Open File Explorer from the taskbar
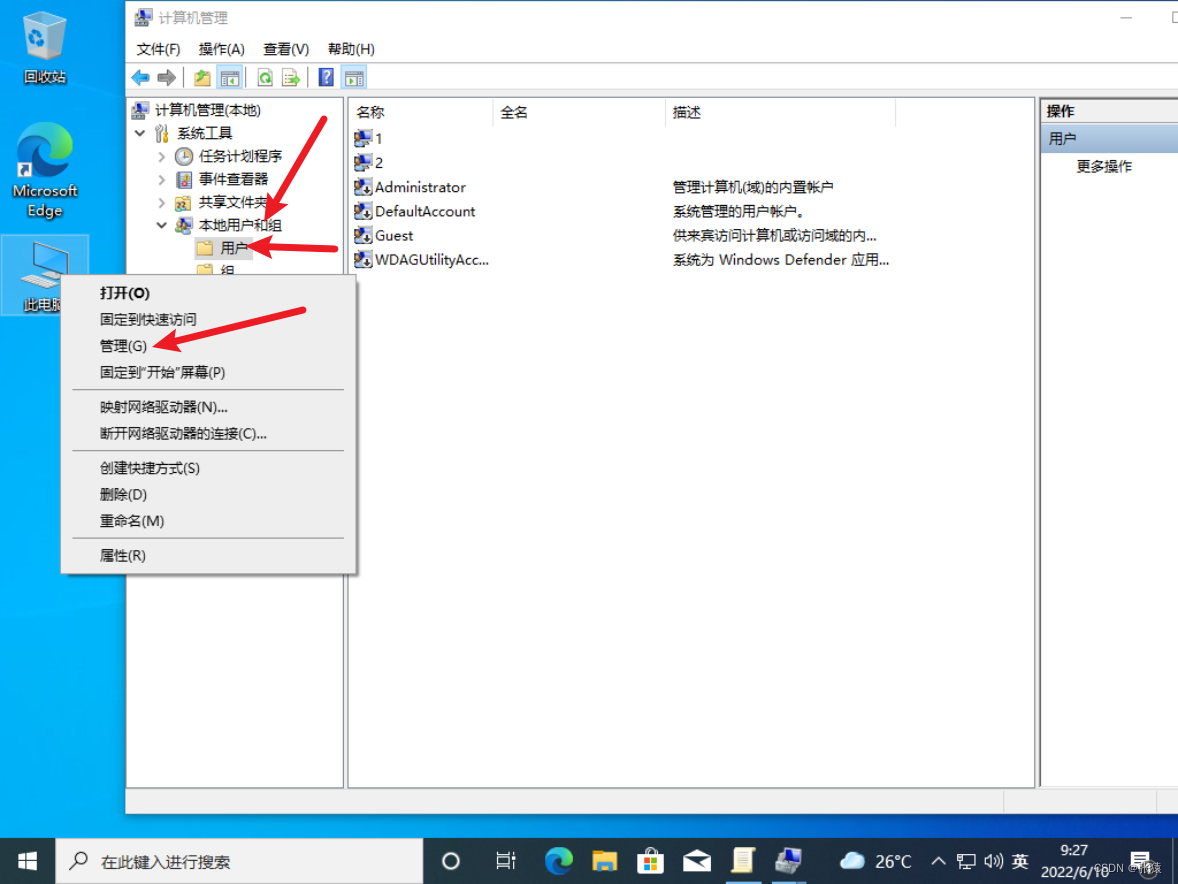 (x=604, y=861)
